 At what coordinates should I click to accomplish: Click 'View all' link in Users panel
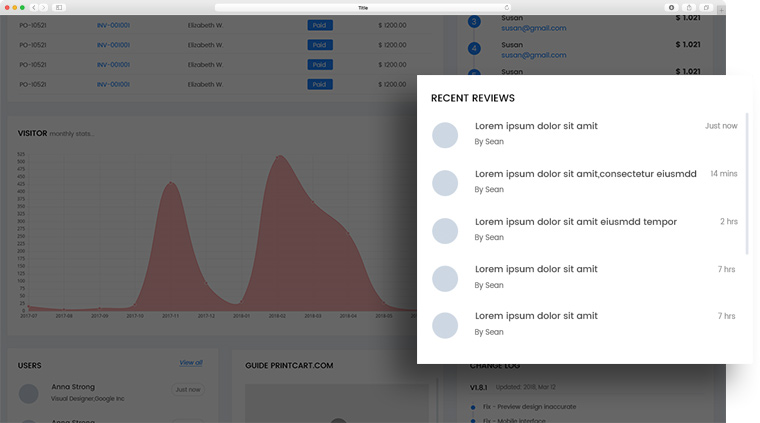191,363
